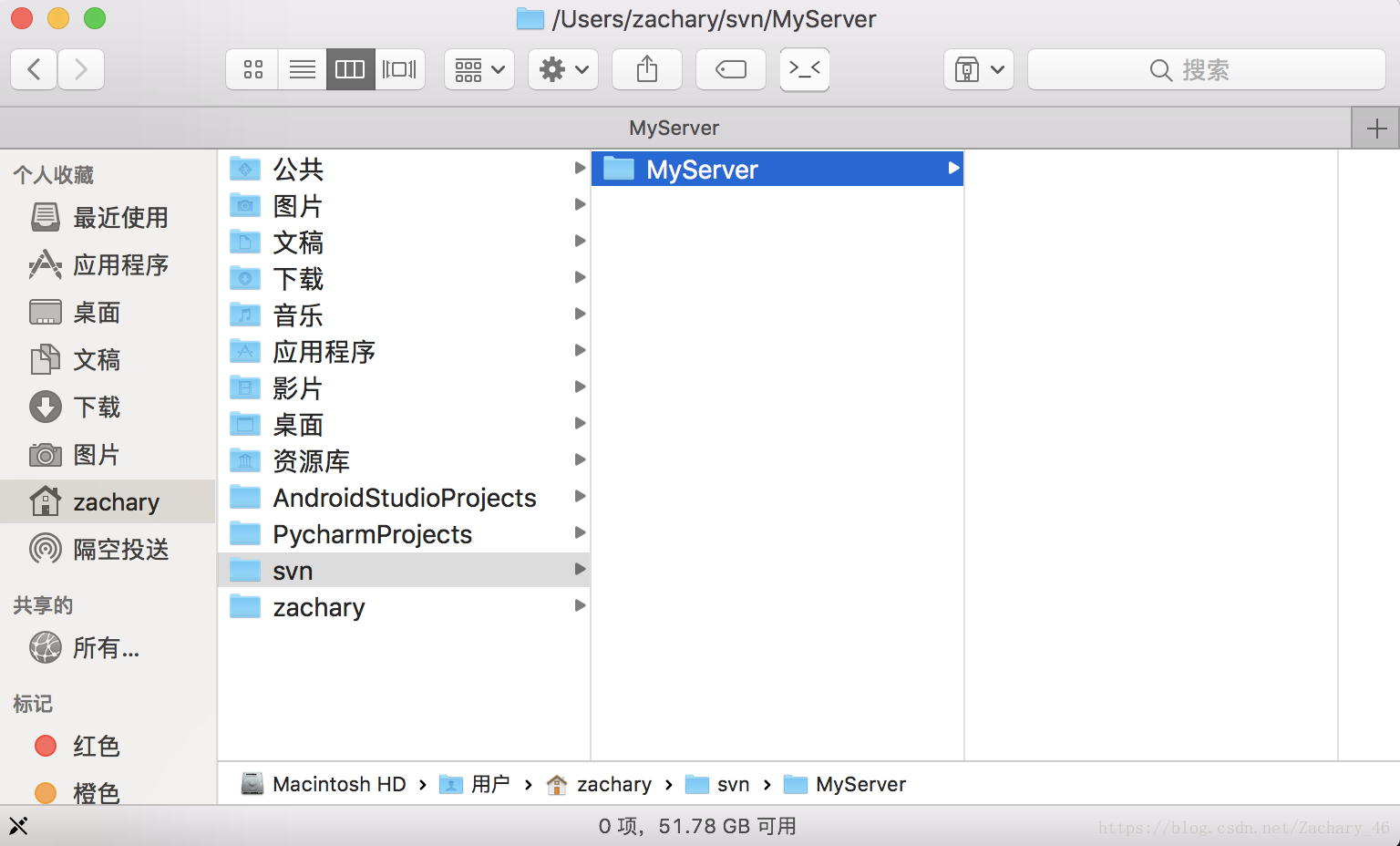Expand the PycharmProjects folder arrow
Viewport: 1400px width, 846px height.
pos(580,532)
